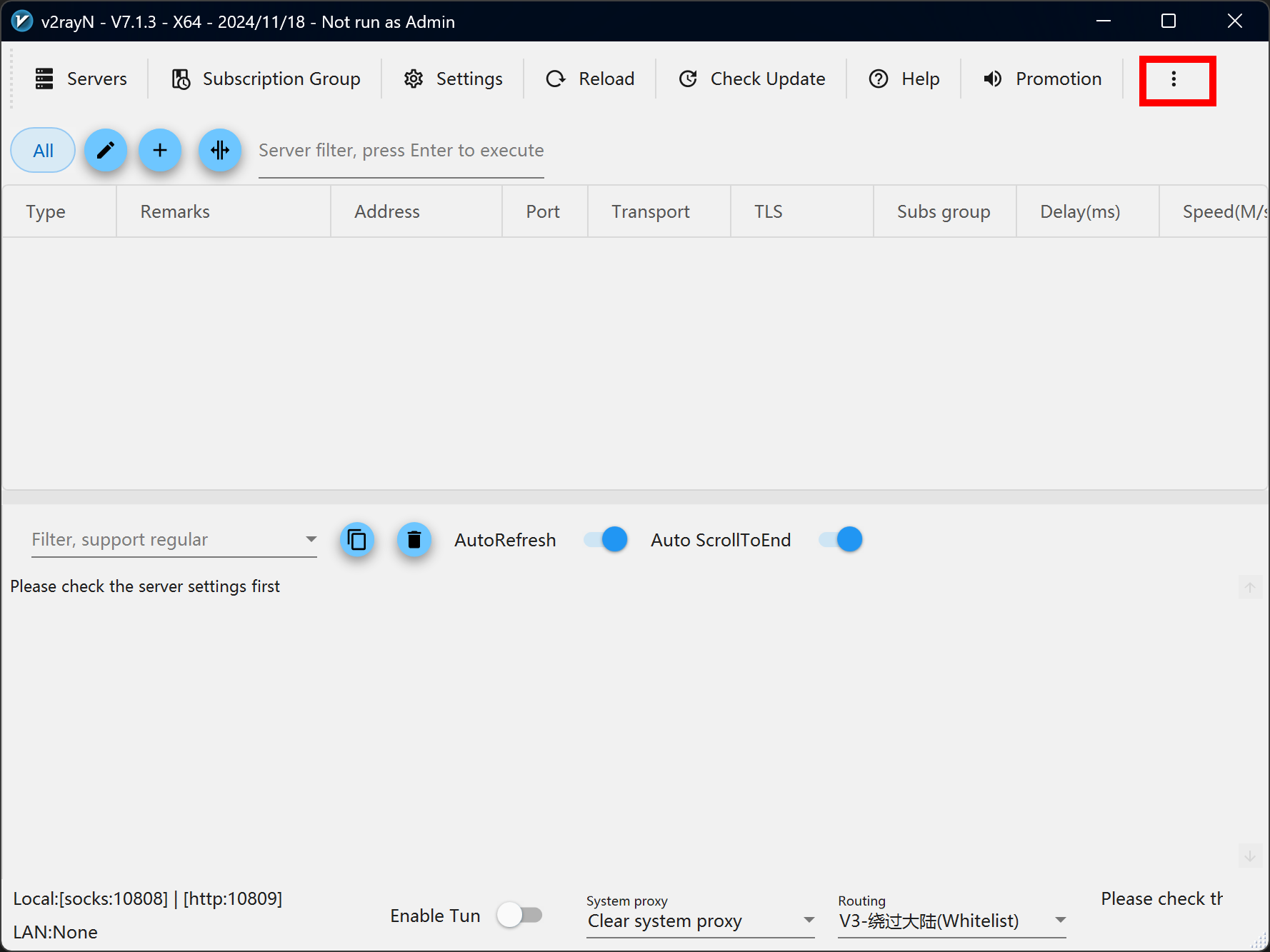This screenshot has height=952, width=1270.
Task: Expand the log filter dropdown arrow
Action: coord(311,539)
